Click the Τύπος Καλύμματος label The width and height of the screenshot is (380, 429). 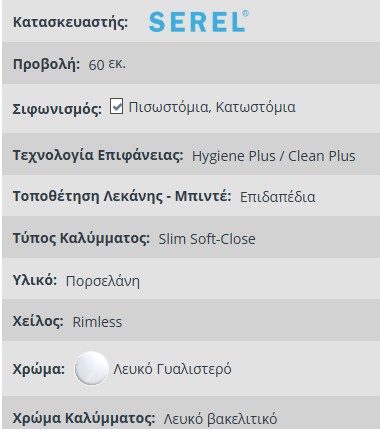tap(81, 239)
